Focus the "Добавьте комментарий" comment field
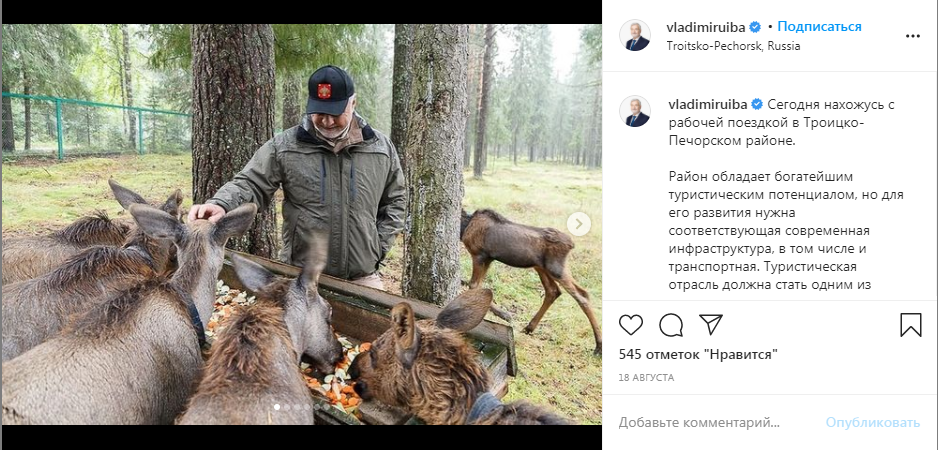The width and height of the screenshot is (938, 450). pyautogui.click(x=715, y=423)
